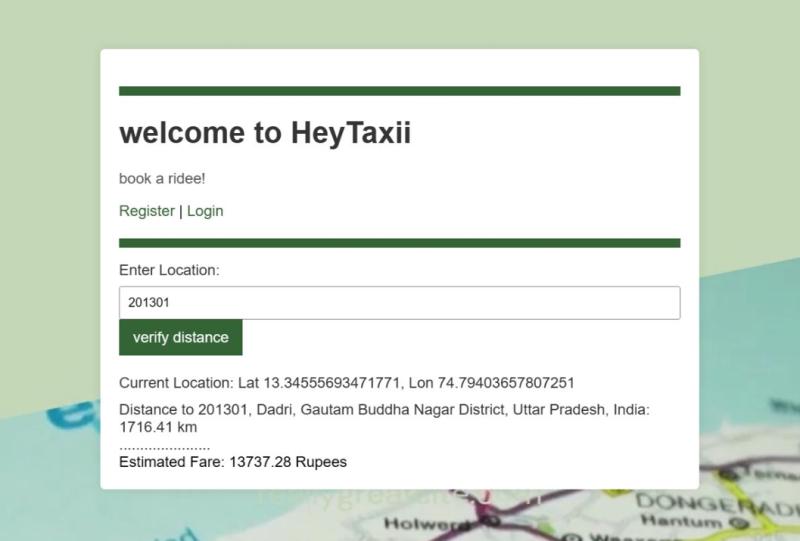Click the pipe separator between Register and Login
Screen dimensions: 800x541
point(181,211)
